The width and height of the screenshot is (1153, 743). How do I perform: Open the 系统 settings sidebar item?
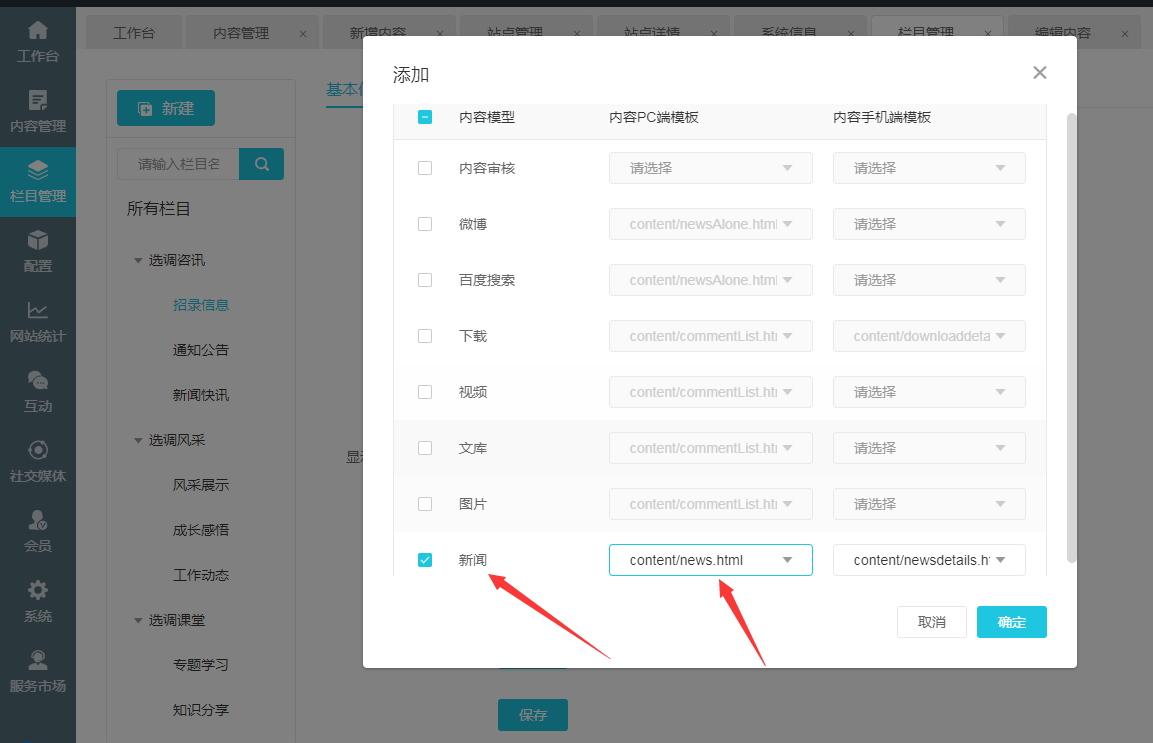[38, 601]
